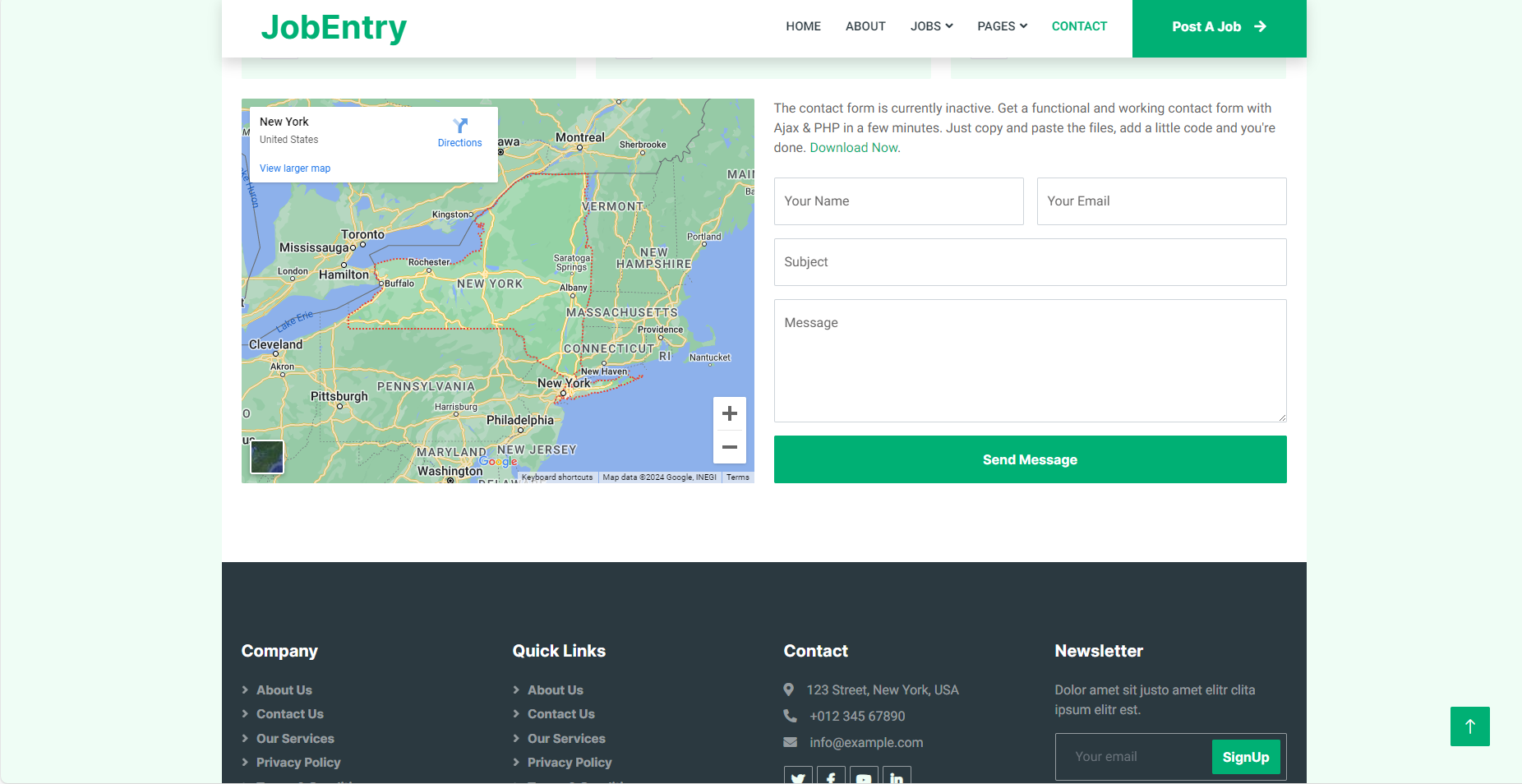Image resolution: width=1522 pixels, height=784 pixels.
Task: Click the Post A Job button
Action: [x=1219, y=28]
